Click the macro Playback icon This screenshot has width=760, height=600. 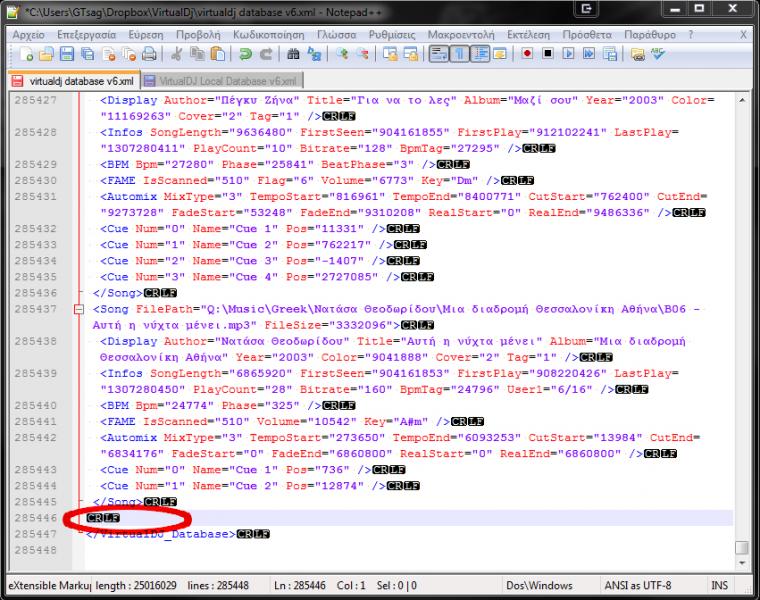tap(569, 53)
